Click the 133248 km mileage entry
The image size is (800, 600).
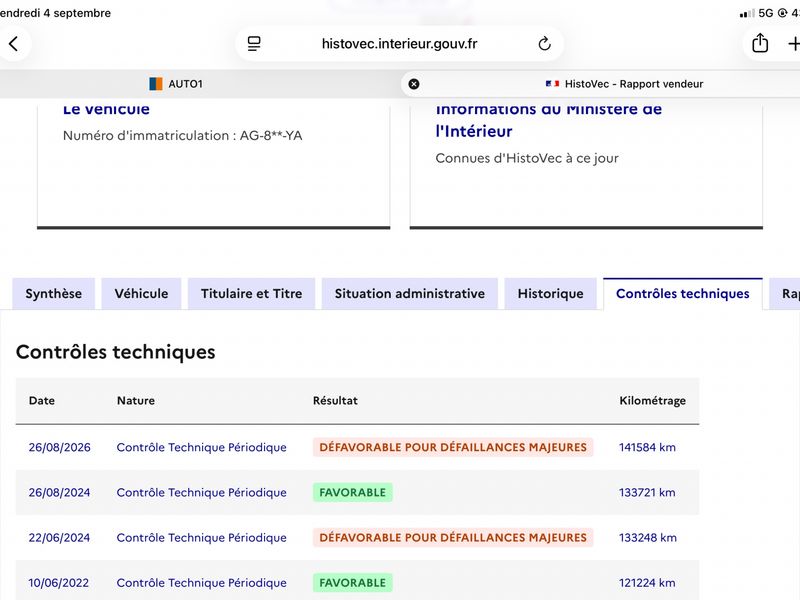click(647, 538)
